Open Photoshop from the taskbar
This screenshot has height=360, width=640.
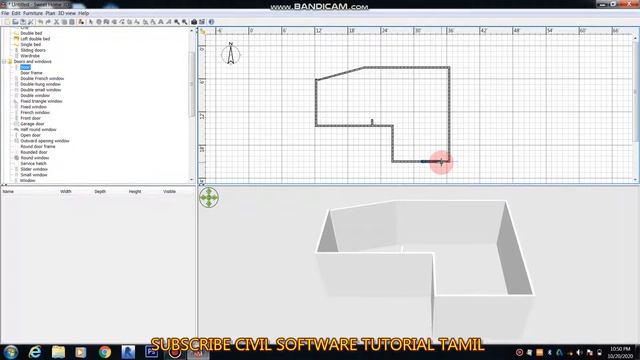(x=151, y=352)
